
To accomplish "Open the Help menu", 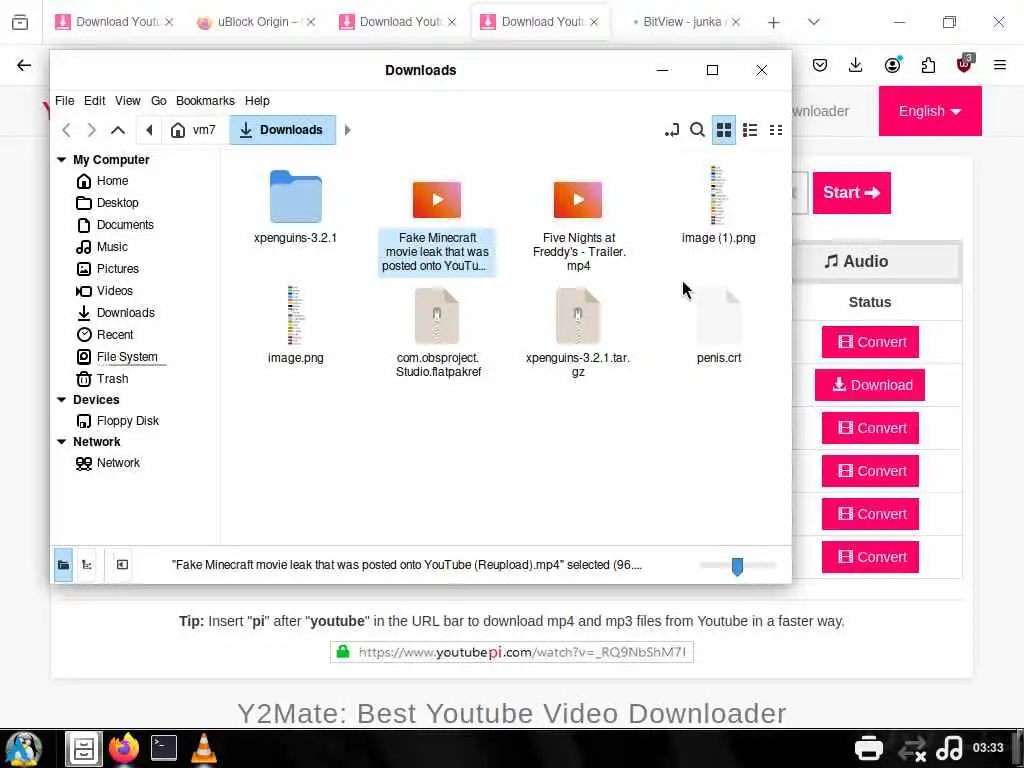I will 257,101.
